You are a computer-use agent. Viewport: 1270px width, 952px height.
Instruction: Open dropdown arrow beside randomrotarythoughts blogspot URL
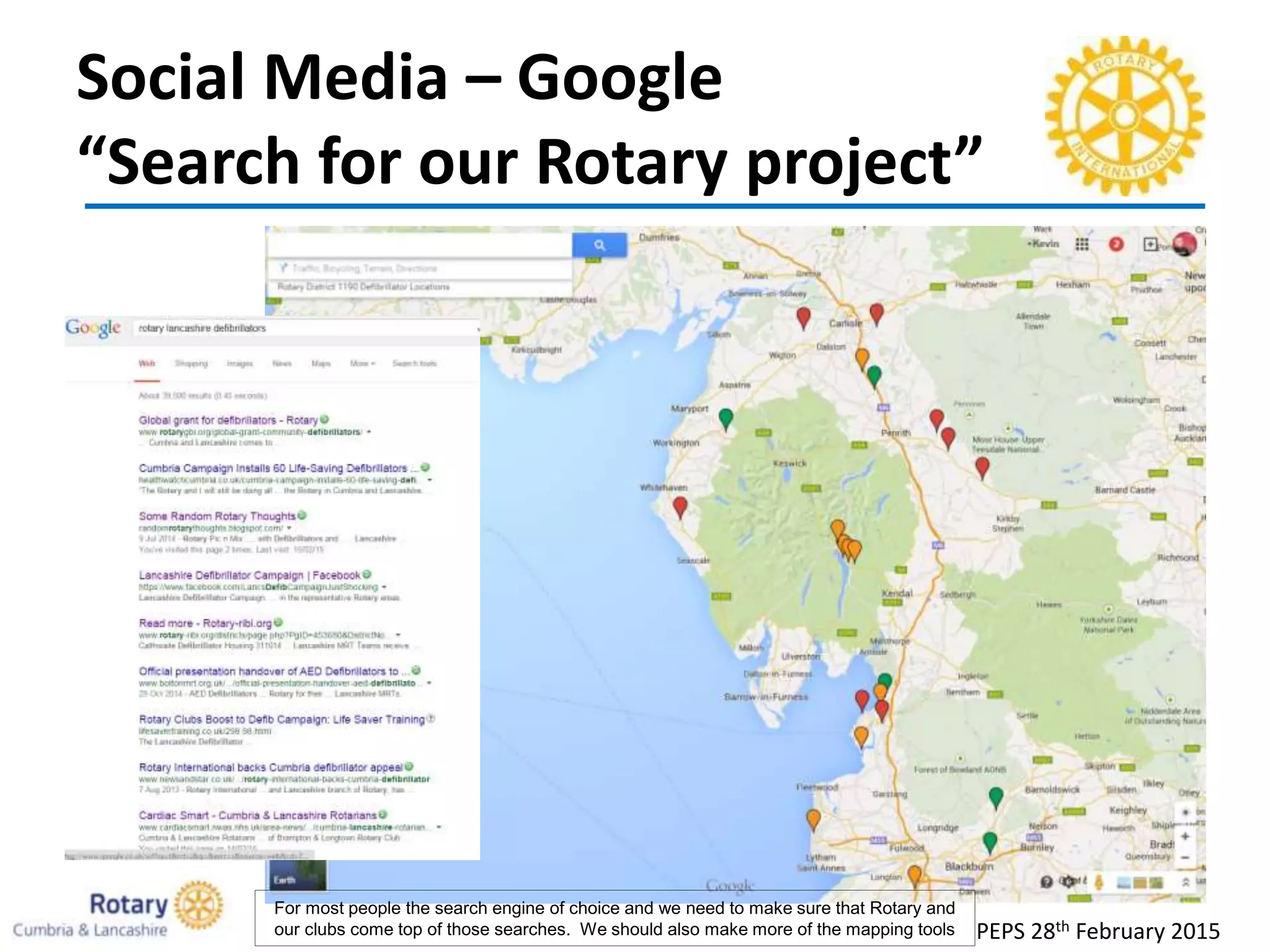pyautogui.click(x=289, y=528)
